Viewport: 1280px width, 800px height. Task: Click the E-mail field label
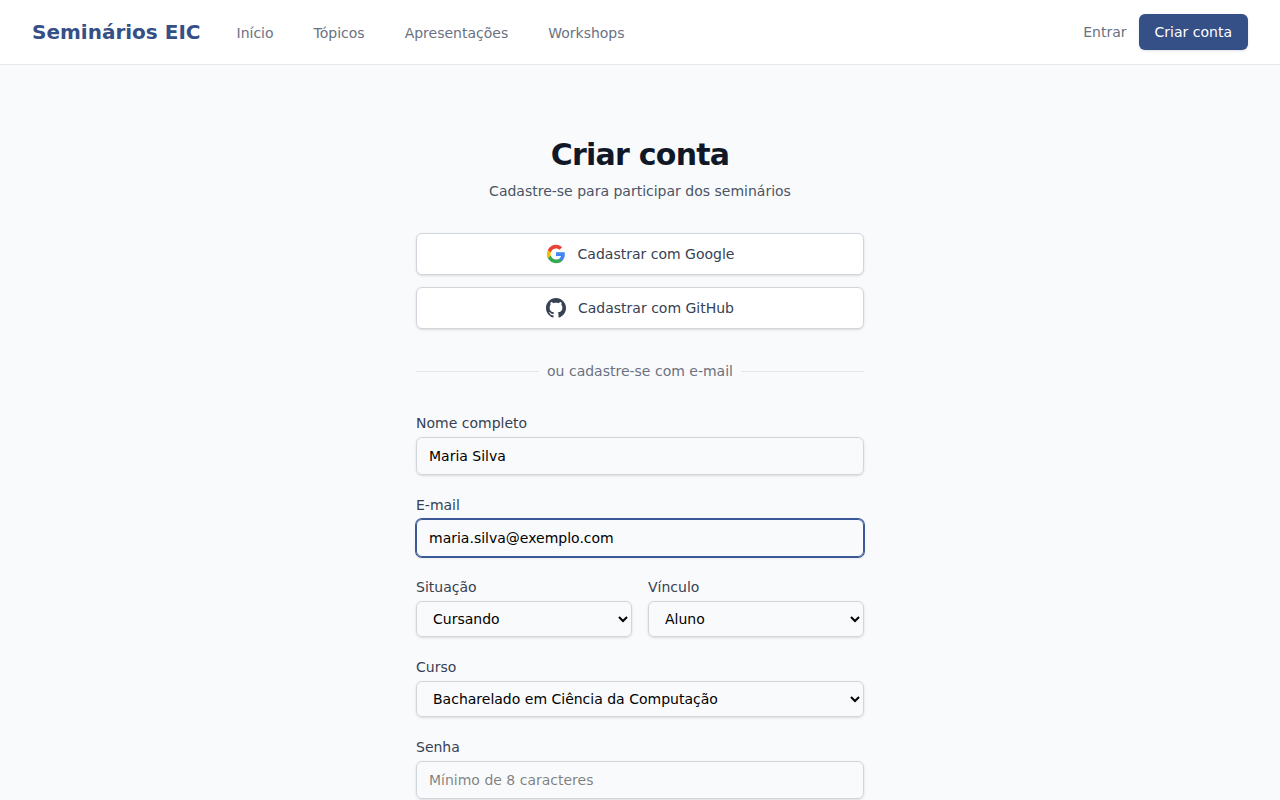click(x=438, y=505)
